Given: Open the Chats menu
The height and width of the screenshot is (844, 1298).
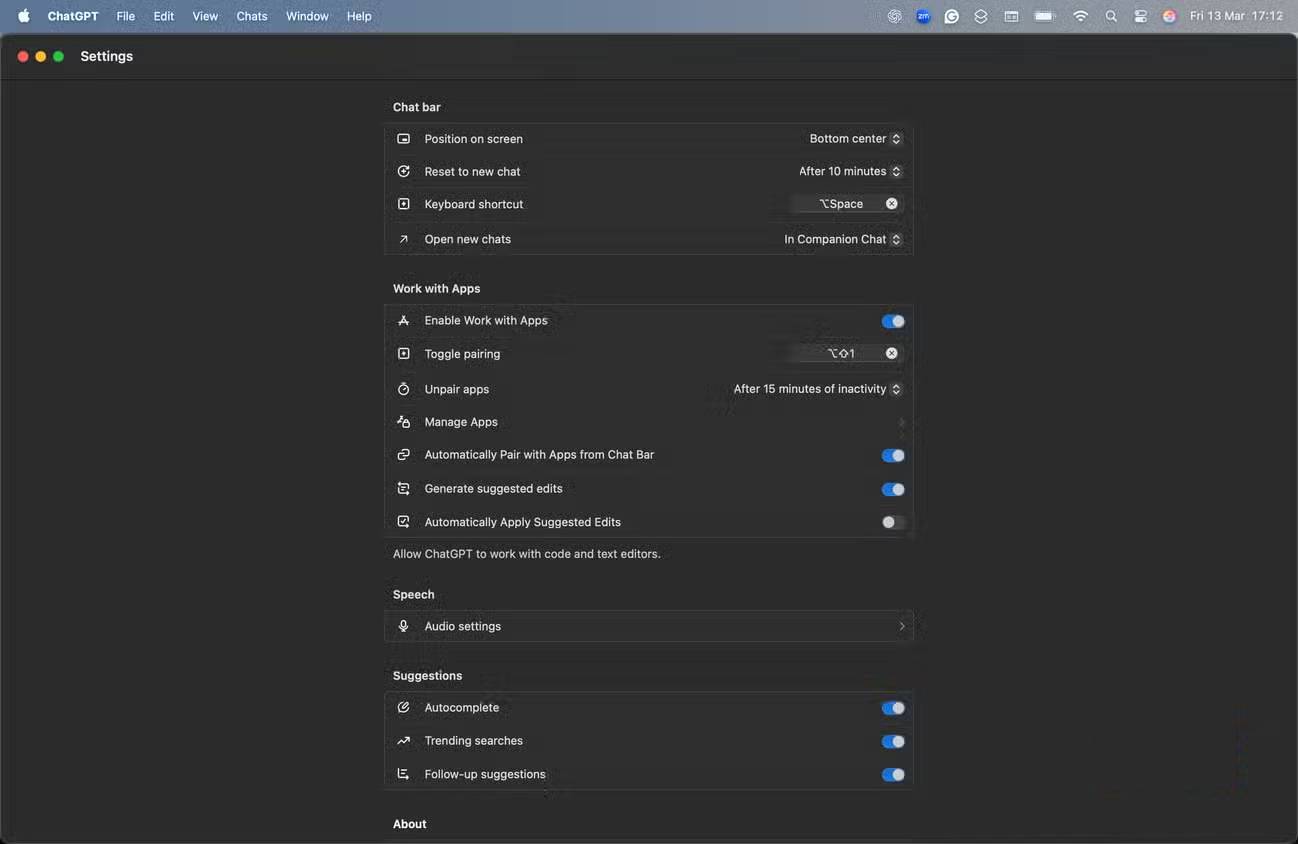Looking at the screenshot, I should click(x=252, y=16).
